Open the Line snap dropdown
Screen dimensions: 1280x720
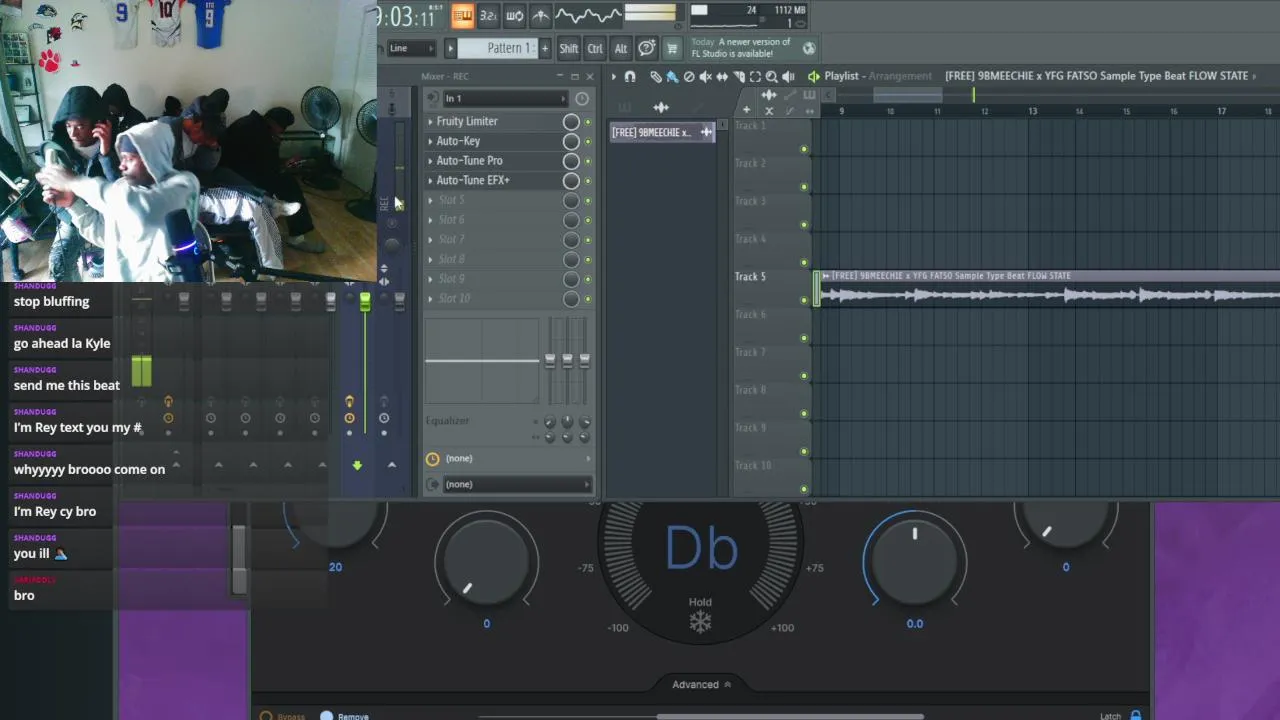pos(411,48)
